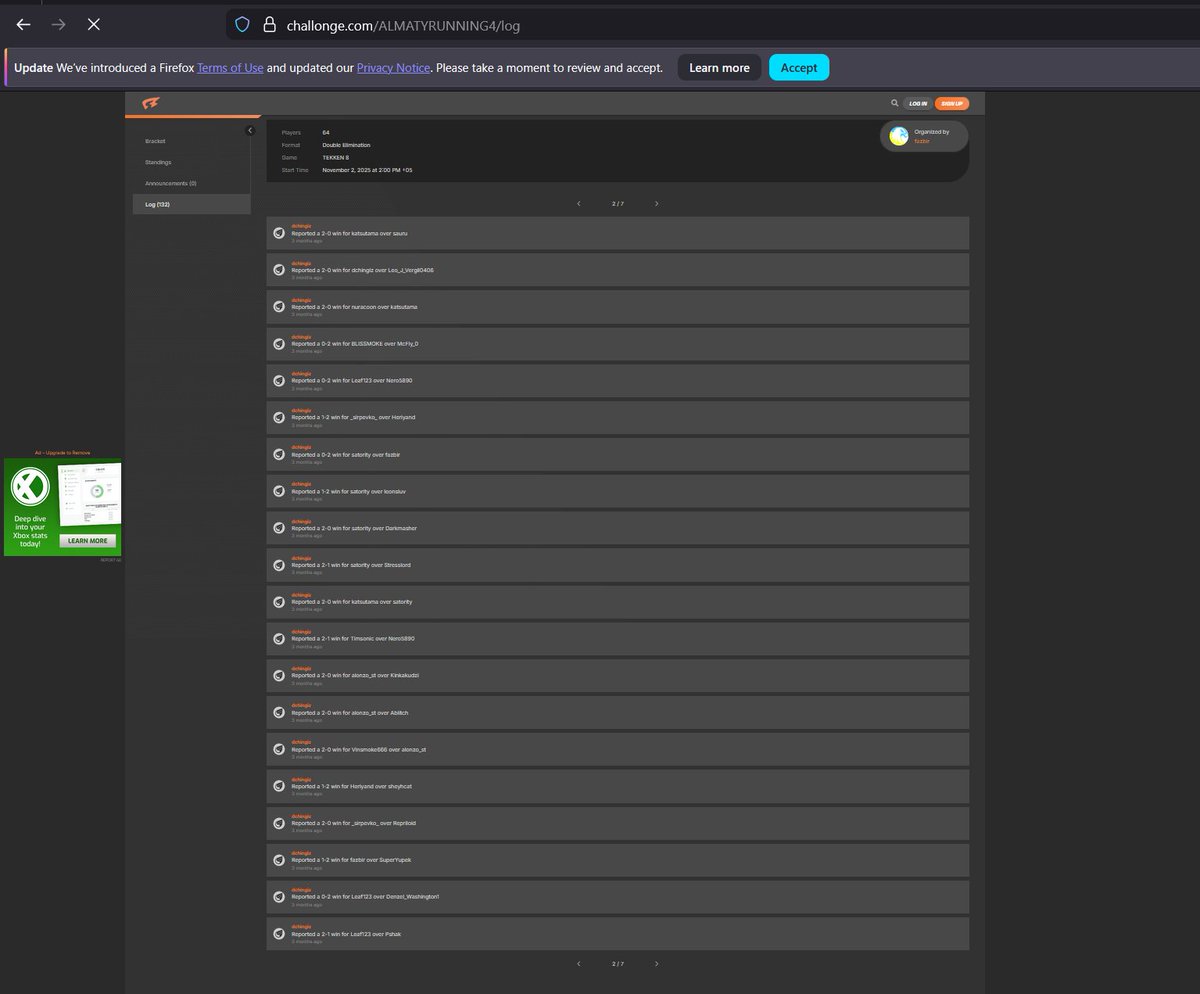Screen dimensions: 1200x994
Task: Toggle the tracking protection shield icon
Action: (242, 24)
